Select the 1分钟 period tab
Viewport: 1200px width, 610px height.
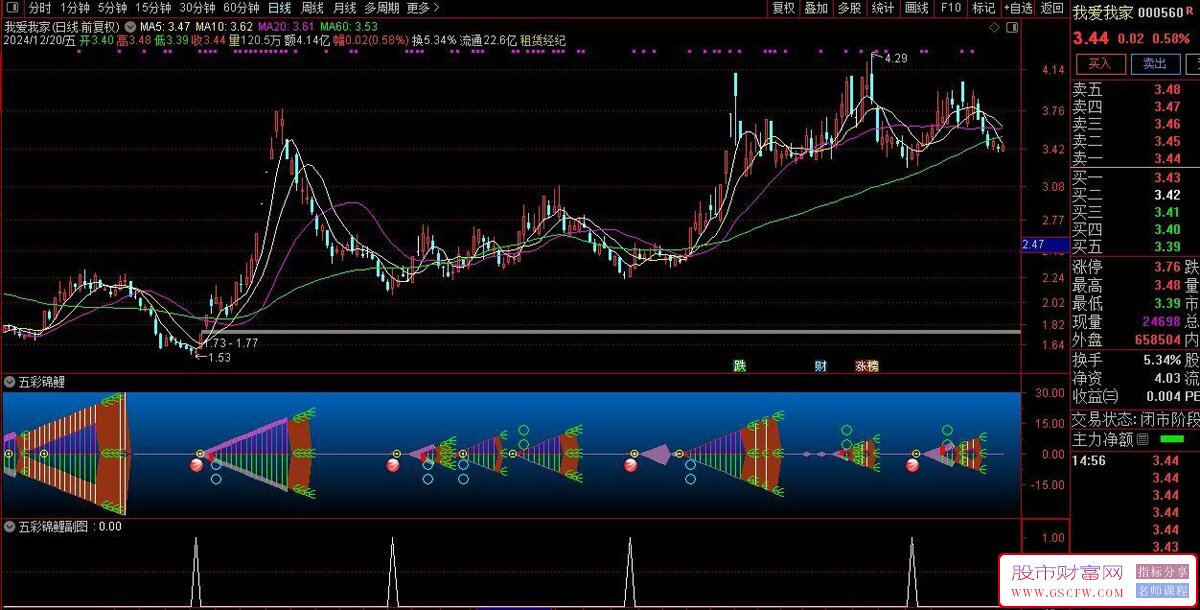75,8
